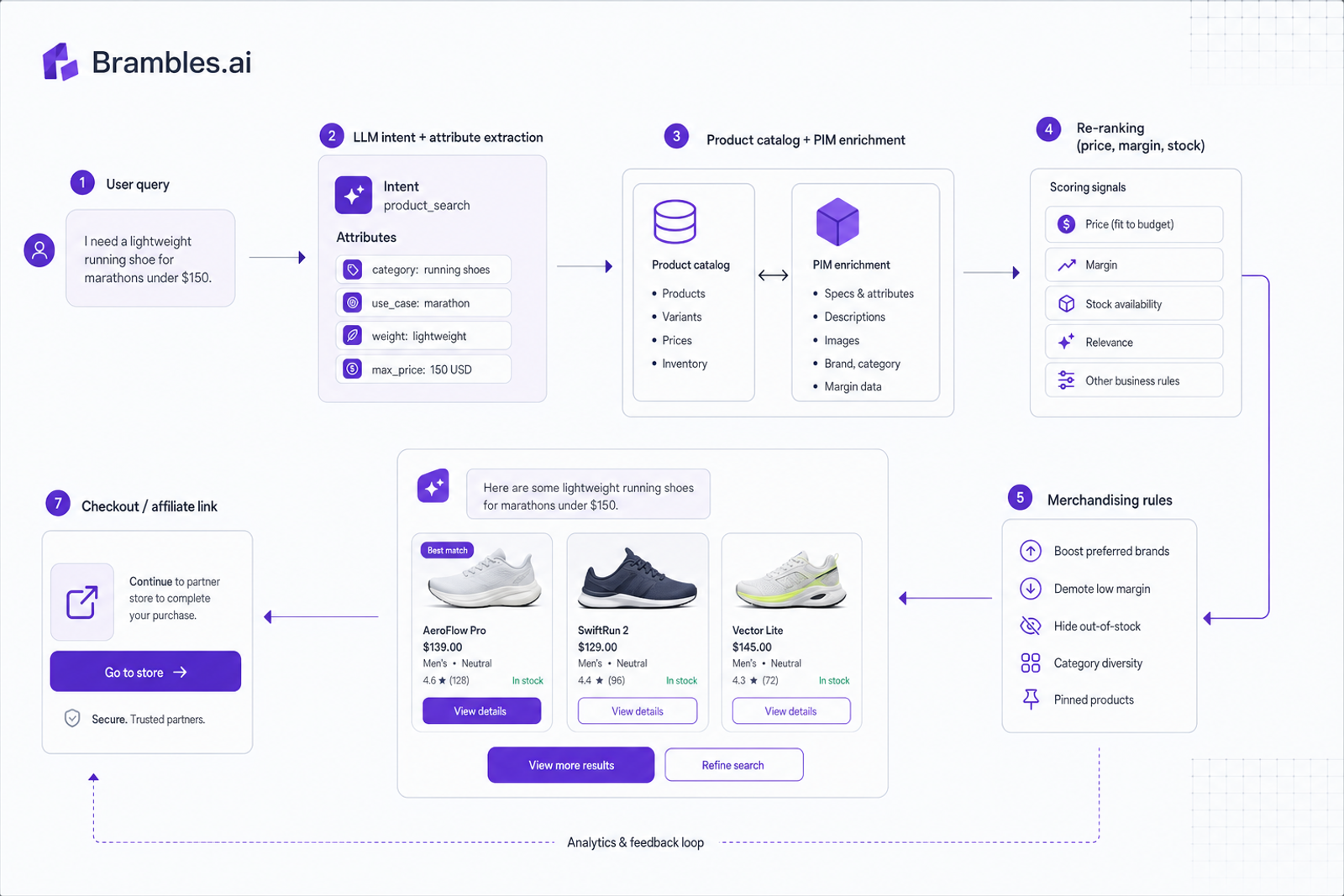Click the Boost preferred brands up-arrow icon
The width and height of the screenshot is (1344, 896).
click(x=1031, y=551)
